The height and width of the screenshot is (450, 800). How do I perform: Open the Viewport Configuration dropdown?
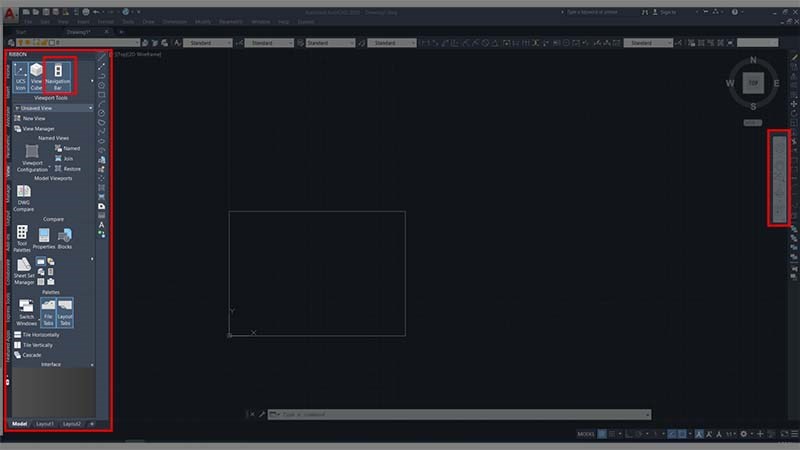[x=32, y=158]
